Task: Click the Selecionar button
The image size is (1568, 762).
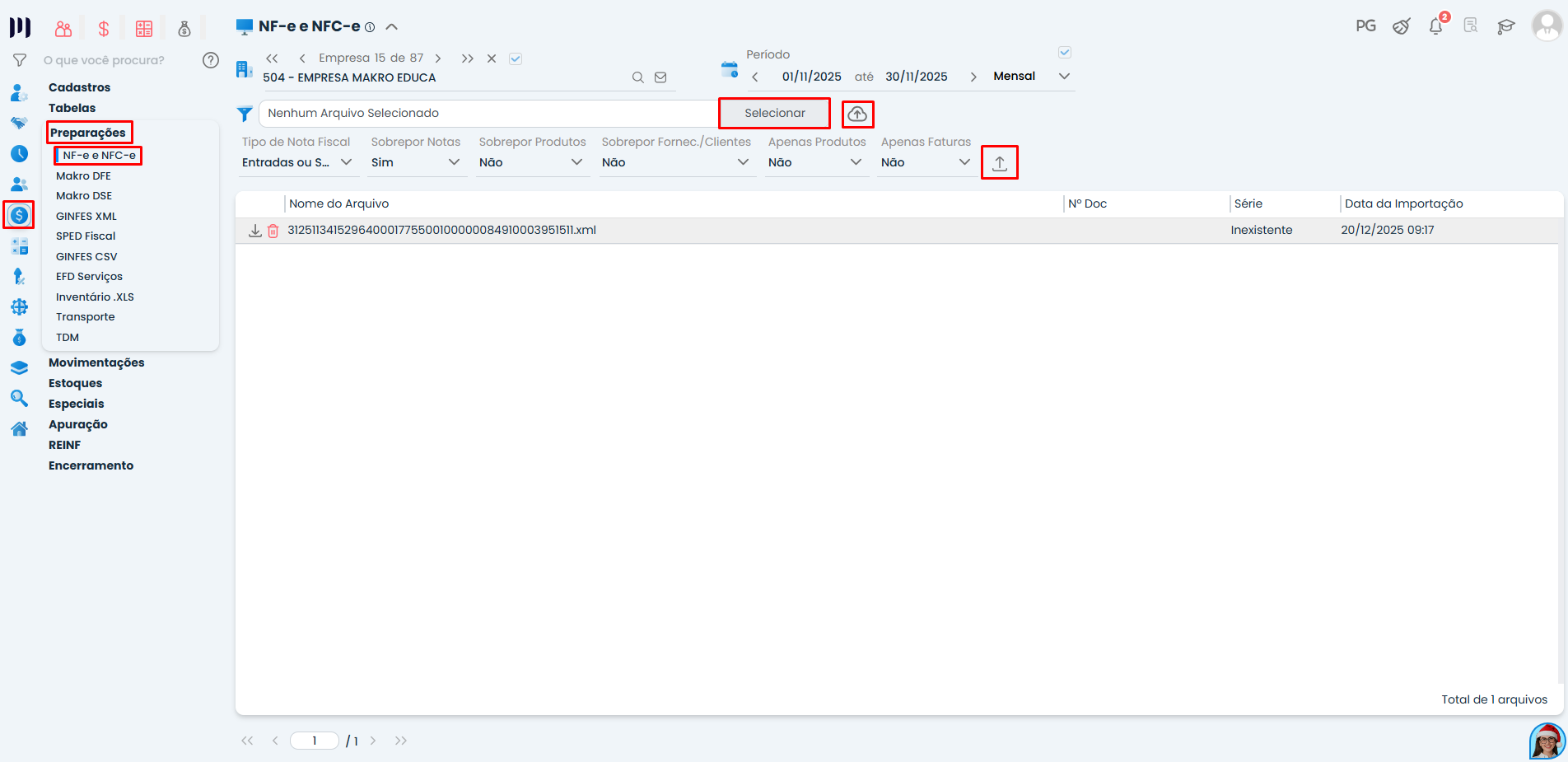Action: tap(774, 113)
